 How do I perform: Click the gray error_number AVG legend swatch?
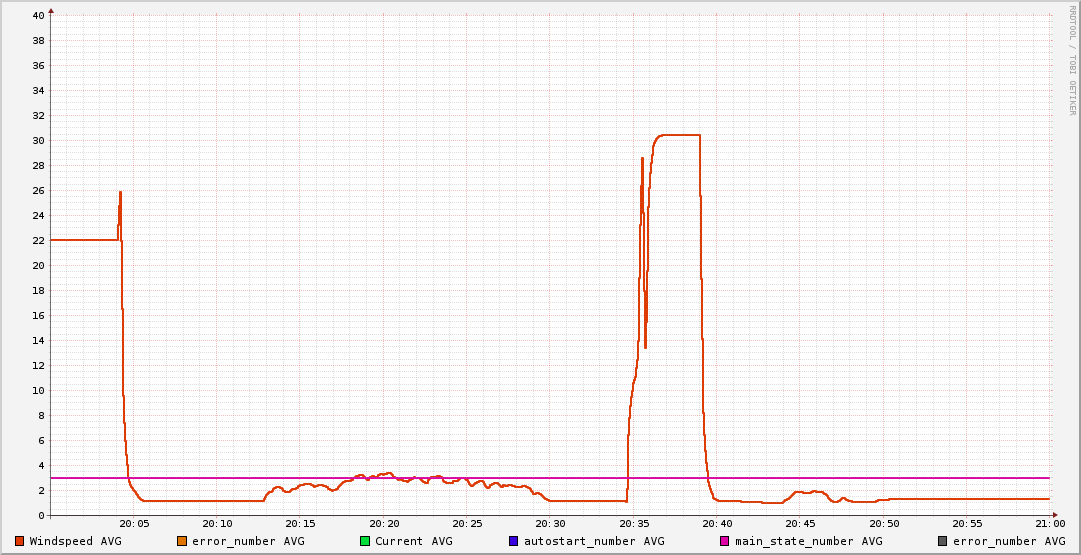click(x=943, y=541)
